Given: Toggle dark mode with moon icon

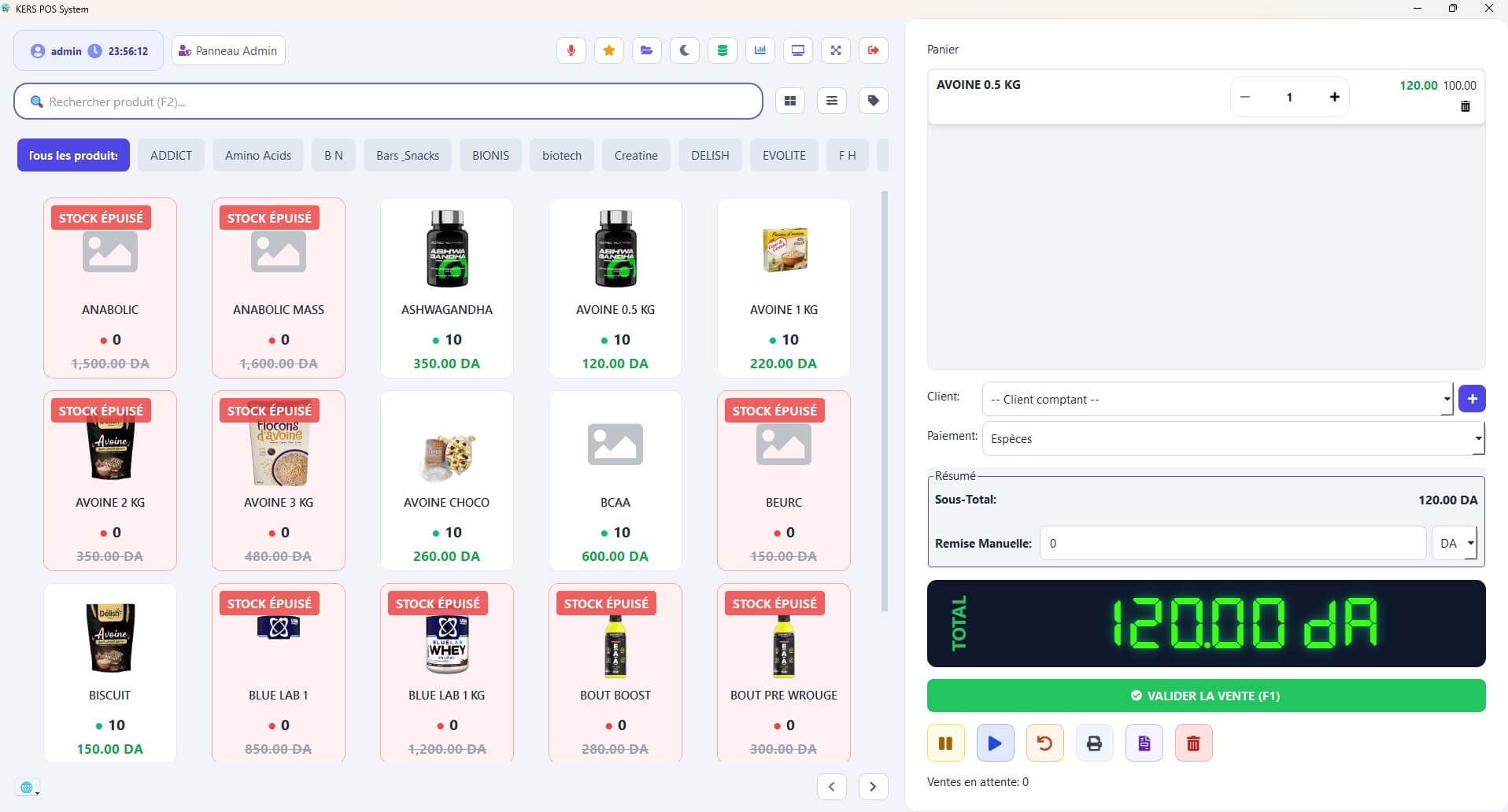Looking at the screenshot, I should click(x=684, y=50).
